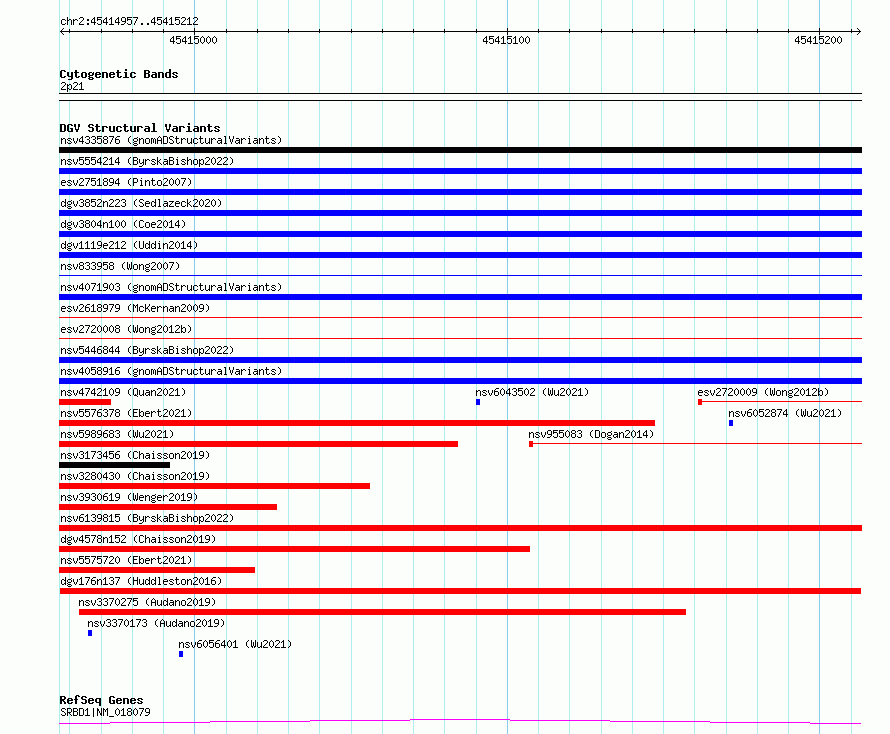The image size is (890, 734).
Task: Click the nsv4335876 gnomADStructuralVariants label
Action: [171, 140]
